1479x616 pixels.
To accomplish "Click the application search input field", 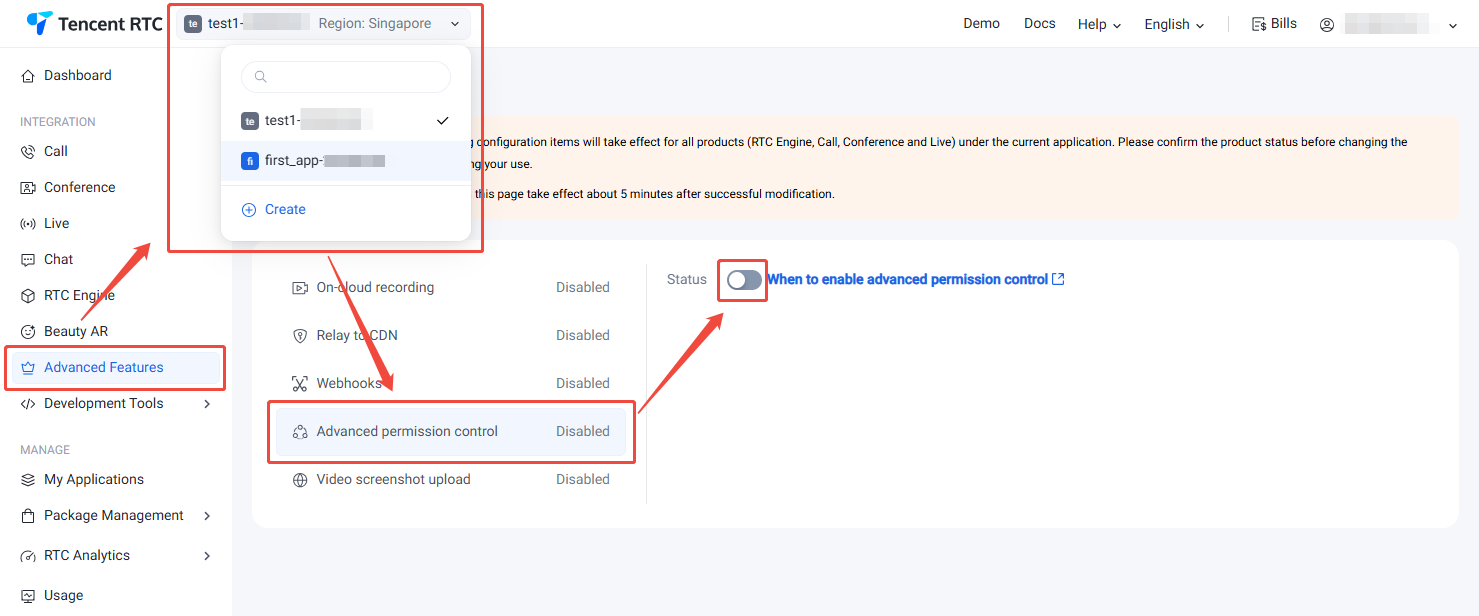I will pos(354,77).
